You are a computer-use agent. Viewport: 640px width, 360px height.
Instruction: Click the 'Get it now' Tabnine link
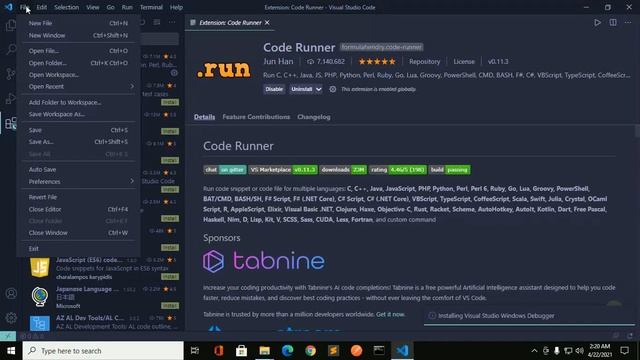pos(390,314)
